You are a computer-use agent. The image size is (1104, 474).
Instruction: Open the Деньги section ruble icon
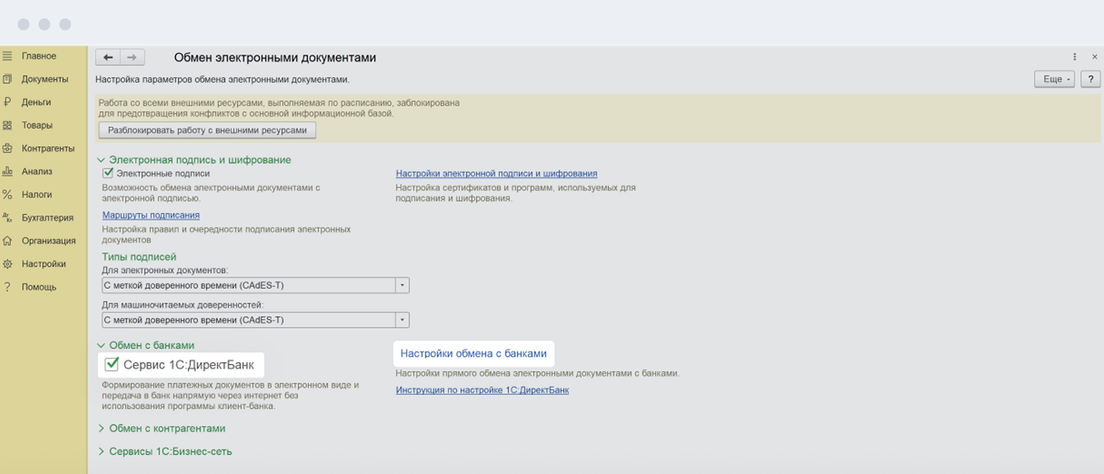[8, 102]
